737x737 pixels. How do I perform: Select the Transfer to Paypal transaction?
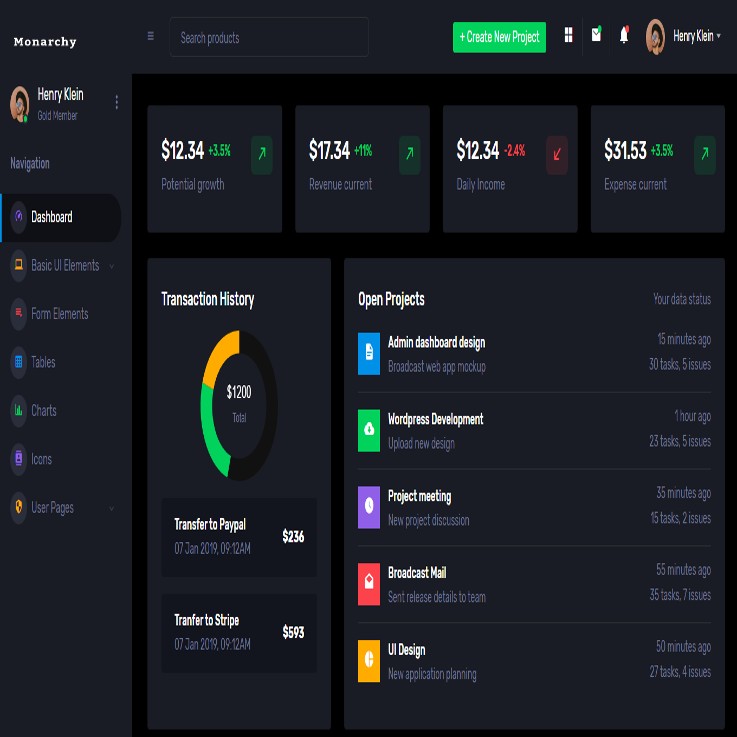(239, 537)
